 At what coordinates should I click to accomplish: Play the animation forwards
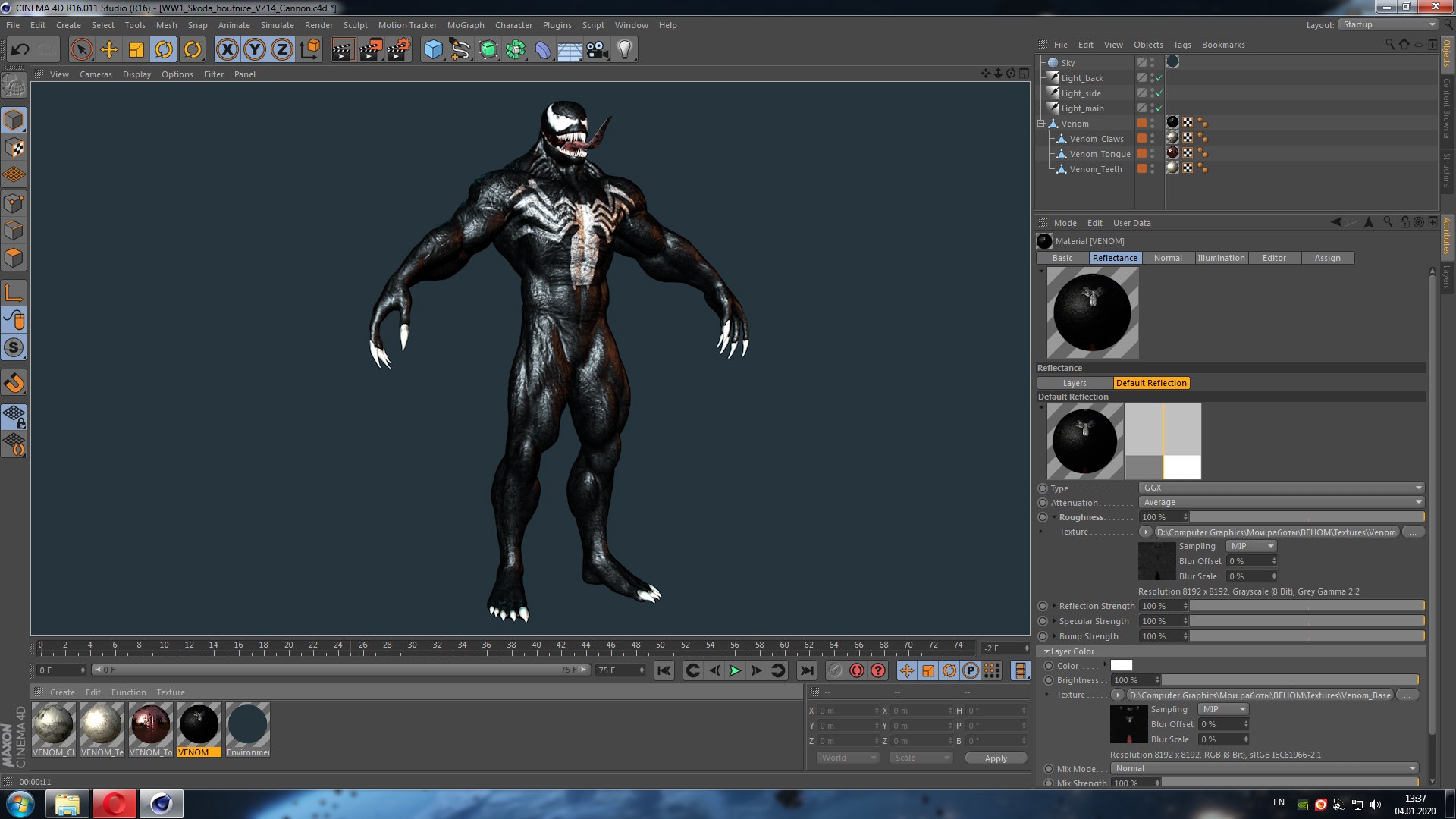click(735, 670)
